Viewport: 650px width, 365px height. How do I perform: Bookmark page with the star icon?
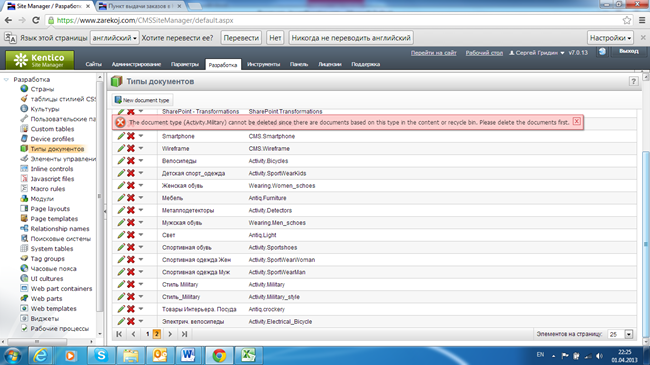click(x=627, y=20)
